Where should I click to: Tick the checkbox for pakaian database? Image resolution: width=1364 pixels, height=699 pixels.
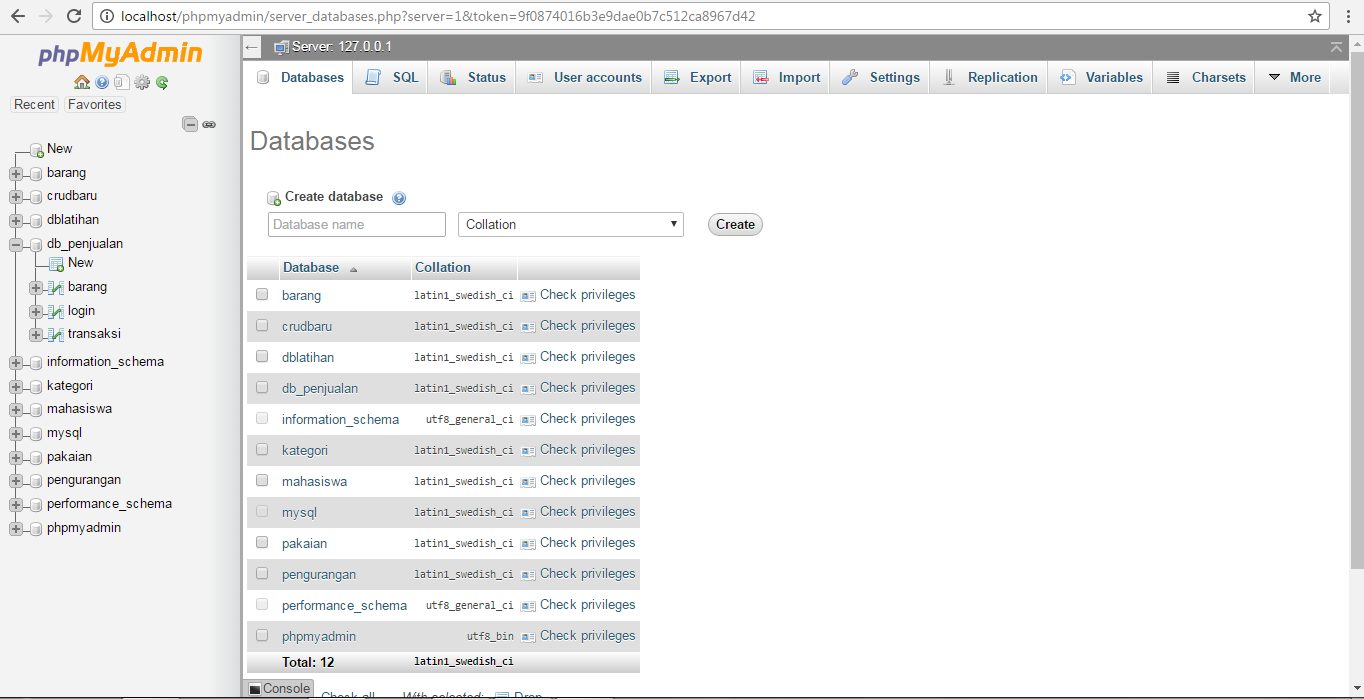tap(262, 542)
